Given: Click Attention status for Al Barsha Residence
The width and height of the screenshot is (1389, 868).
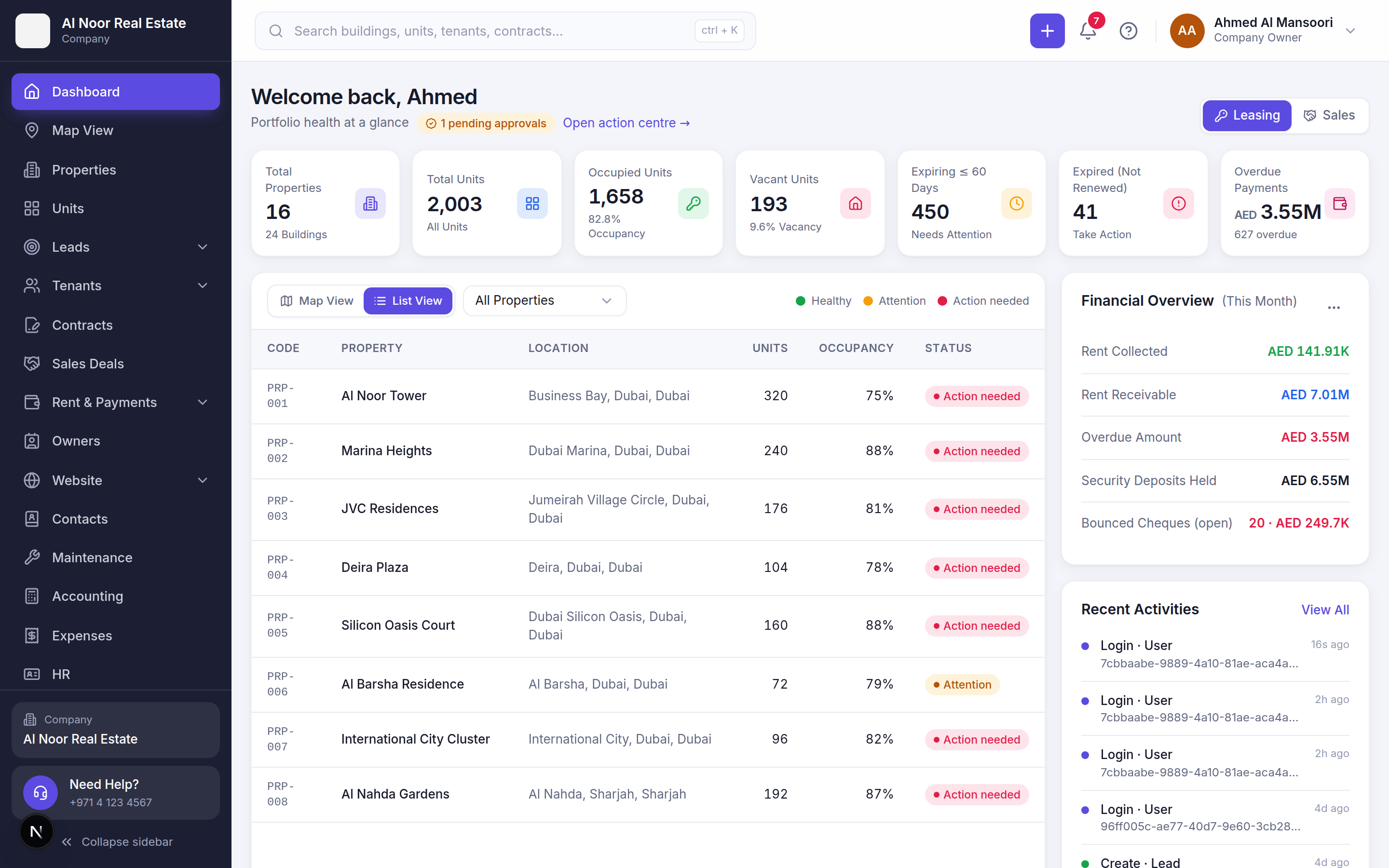Looking at the screenshot, I should [x=962, y=684].
